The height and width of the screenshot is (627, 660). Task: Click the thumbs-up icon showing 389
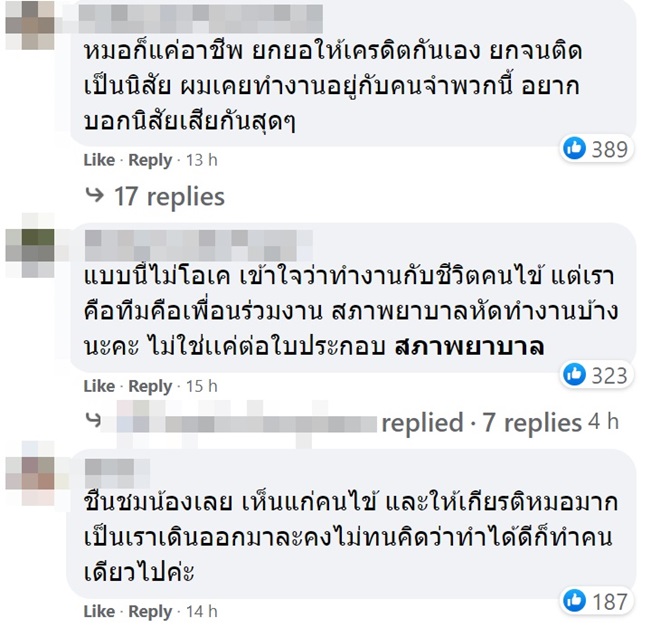pos(574,149)
